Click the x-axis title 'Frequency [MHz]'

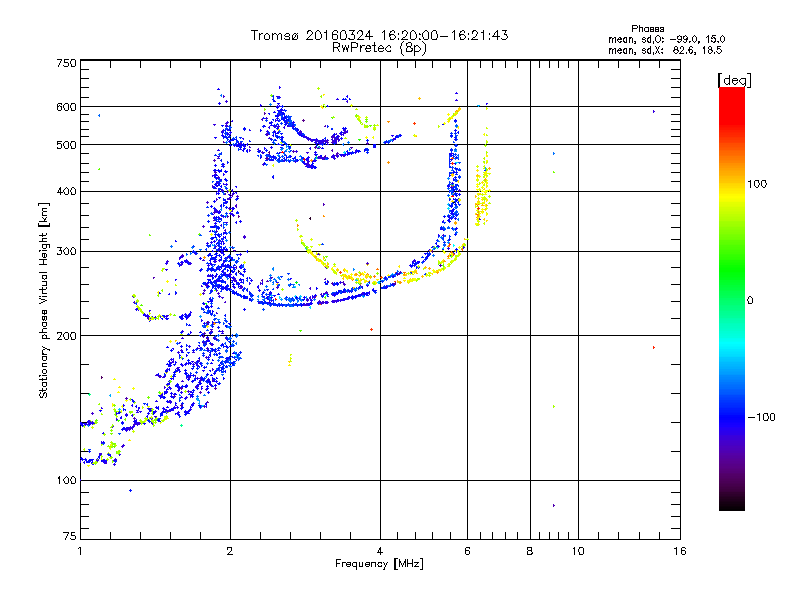point(379,564)
